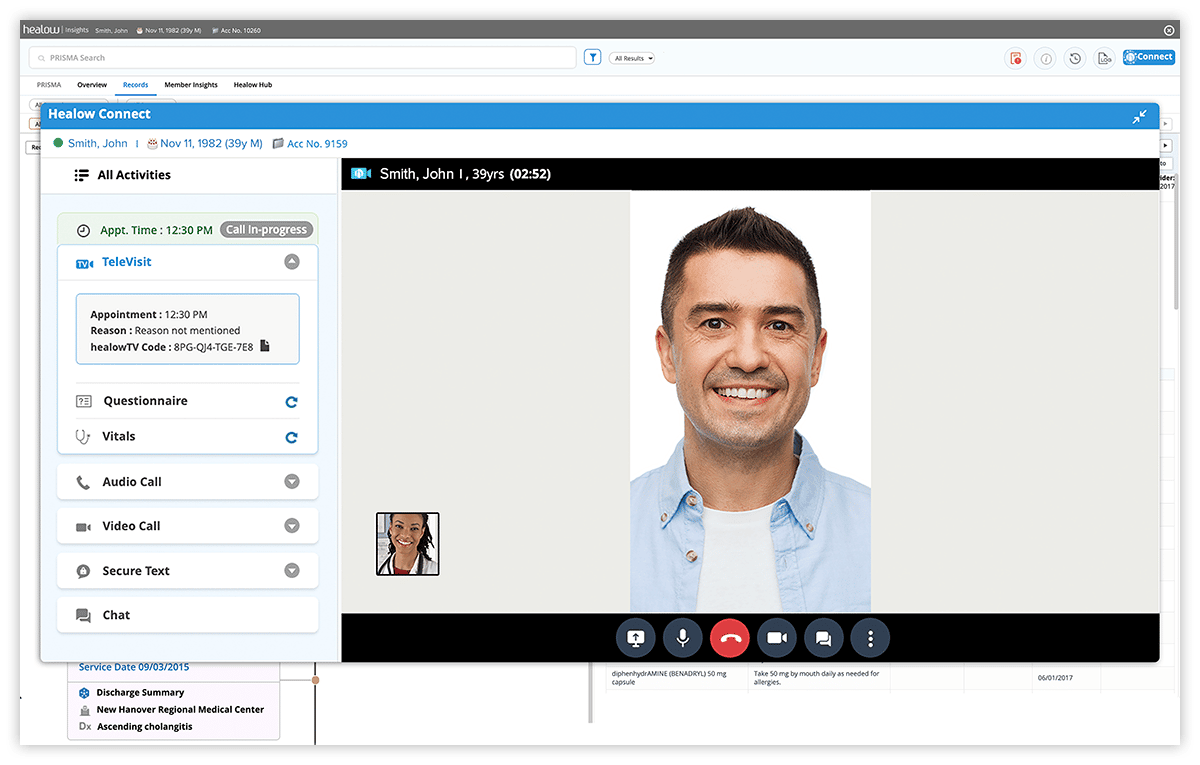Click the Video Call camera icon in the sidebar
Image resolution: width=1200 pixels, height=765 pixels.
(83, 526)
